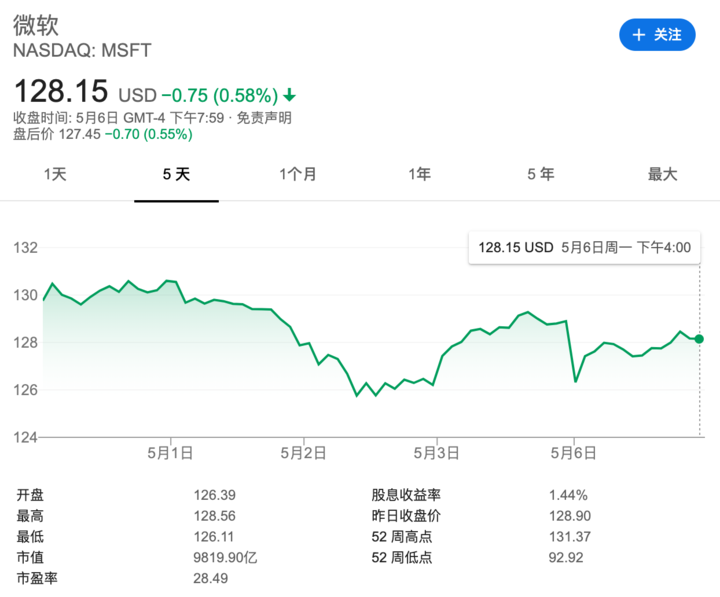Click the 开盘 label

[30, 495]
